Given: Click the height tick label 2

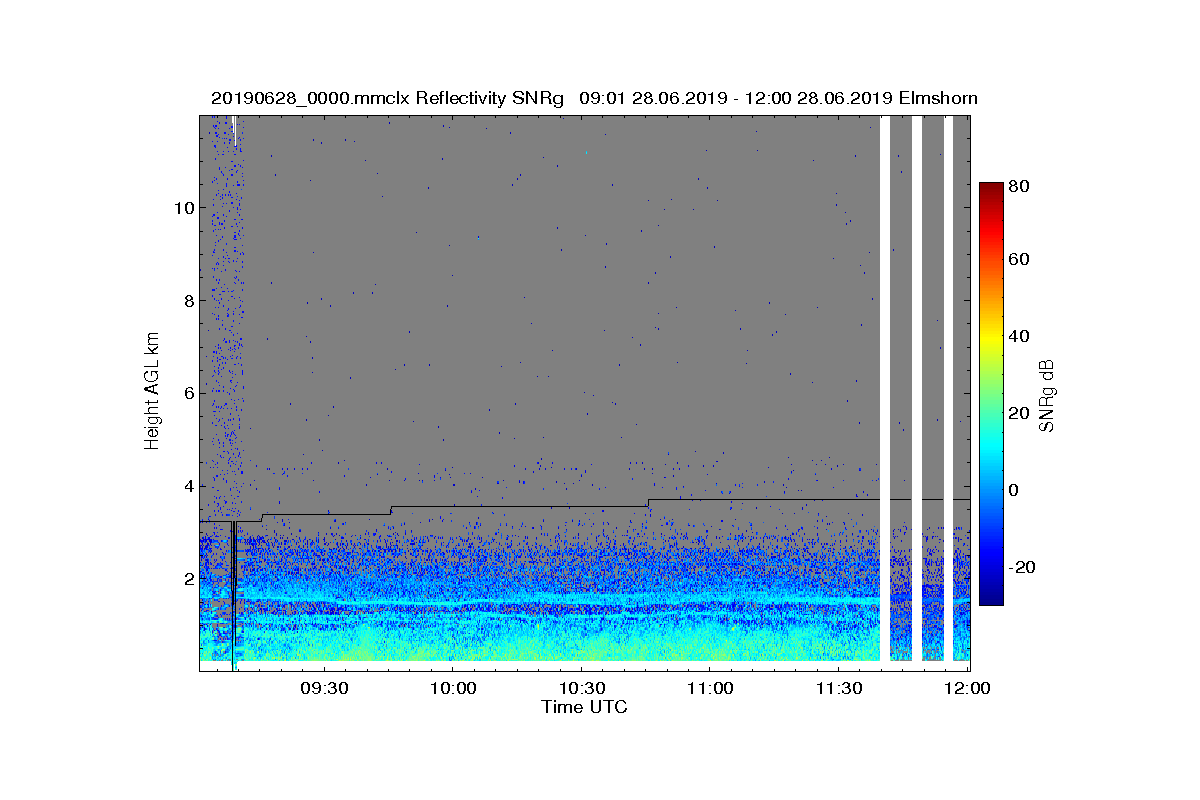Looking at the screenshot, I should [x=187, y=579].
